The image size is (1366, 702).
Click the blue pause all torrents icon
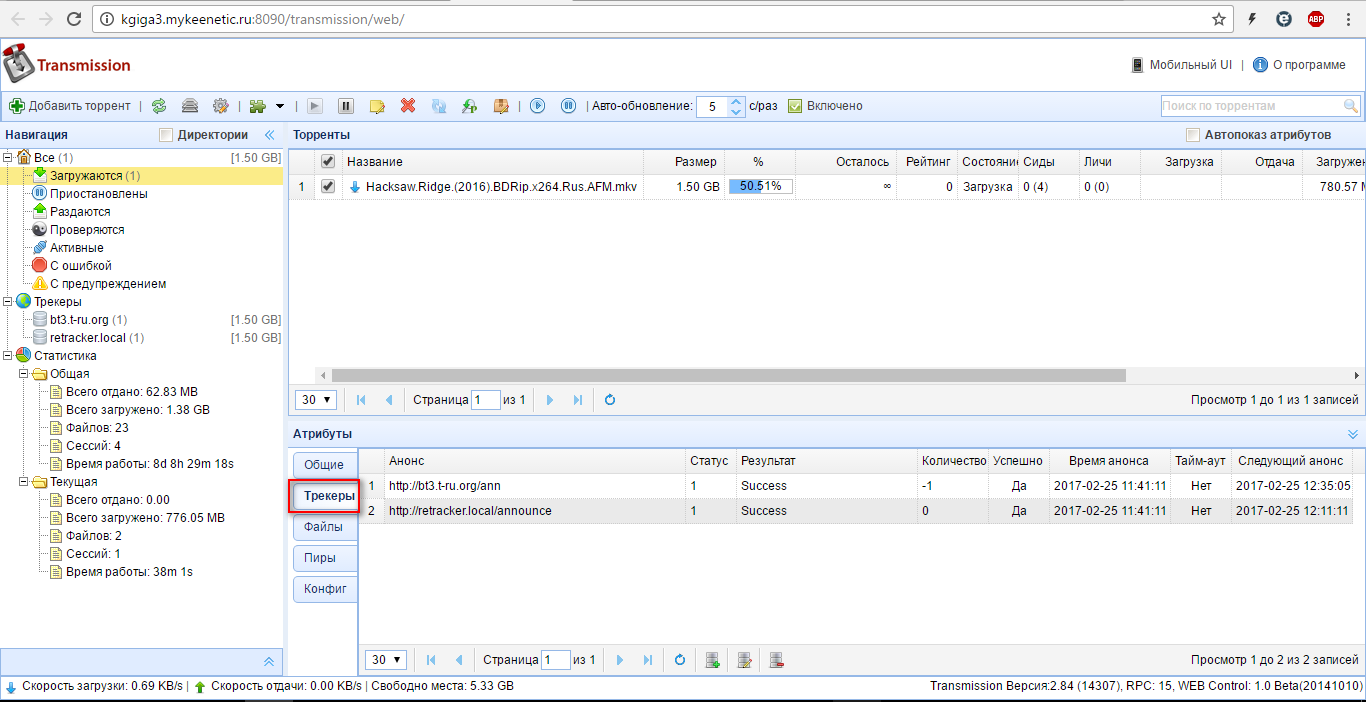pyautogui.click(x=568, y=106)
